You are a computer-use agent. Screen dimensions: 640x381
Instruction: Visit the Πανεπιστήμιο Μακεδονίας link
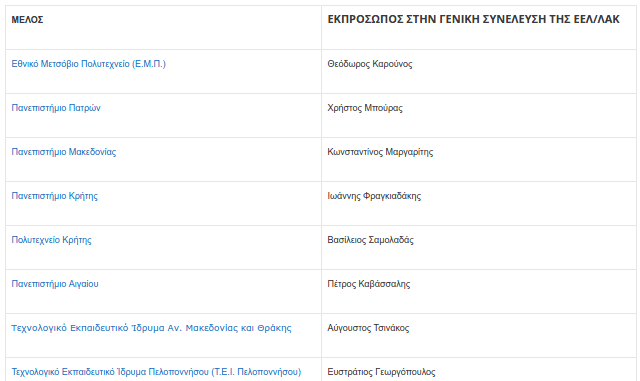(x=64, y=152)
